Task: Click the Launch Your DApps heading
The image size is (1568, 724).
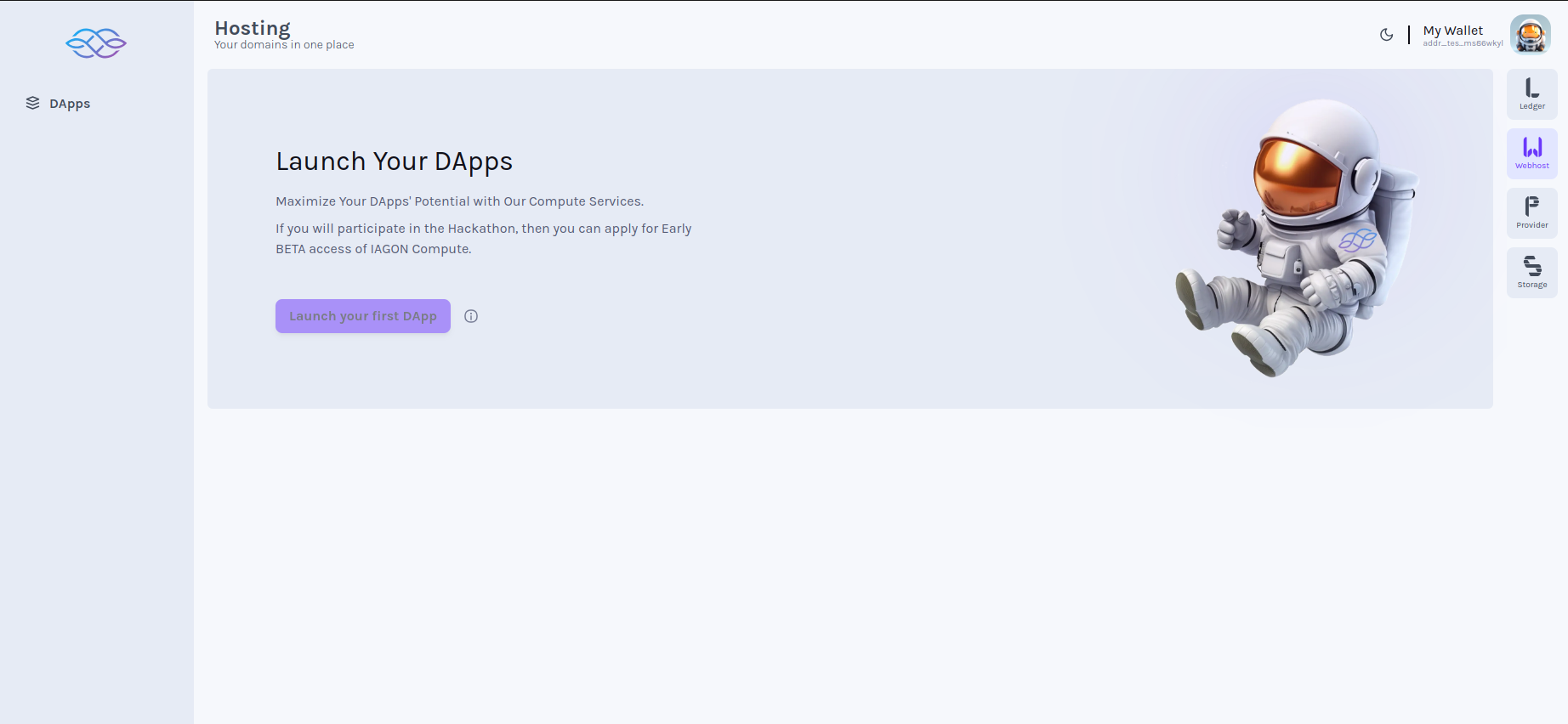Action: 395,161
